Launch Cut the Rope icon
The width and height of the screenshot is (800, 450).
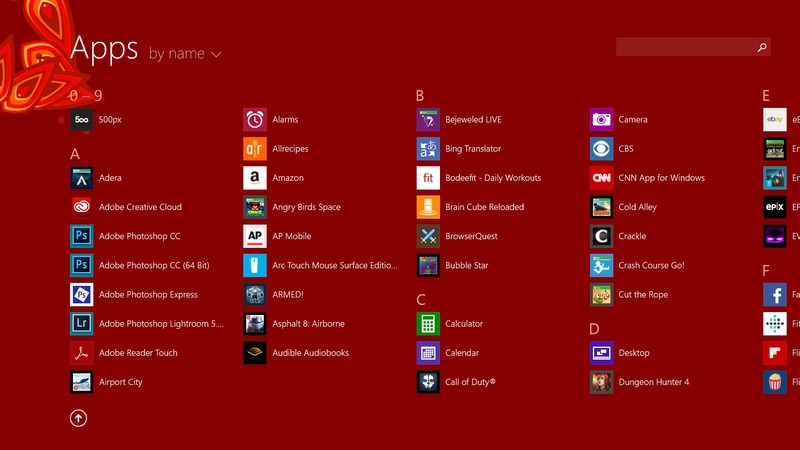[x=602, y=294]
